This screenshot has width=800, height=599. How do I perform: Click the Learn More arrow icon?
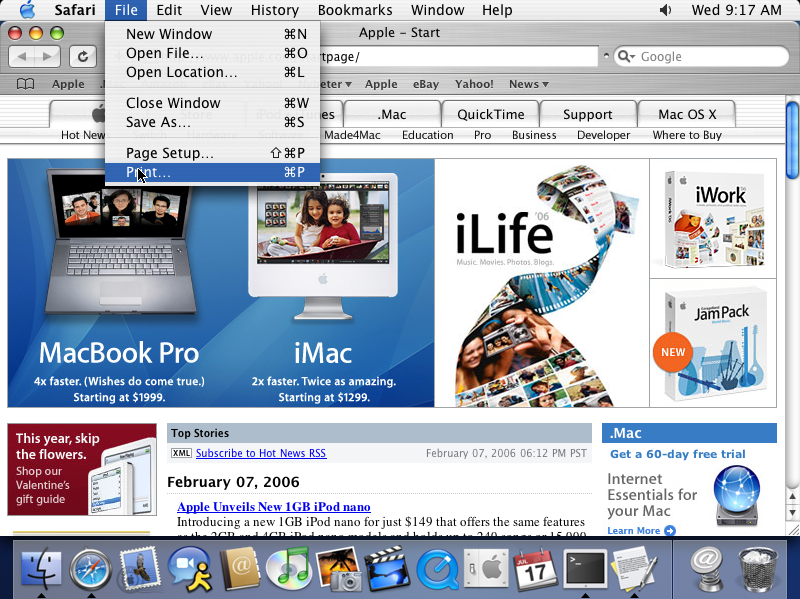coord(670,531)
